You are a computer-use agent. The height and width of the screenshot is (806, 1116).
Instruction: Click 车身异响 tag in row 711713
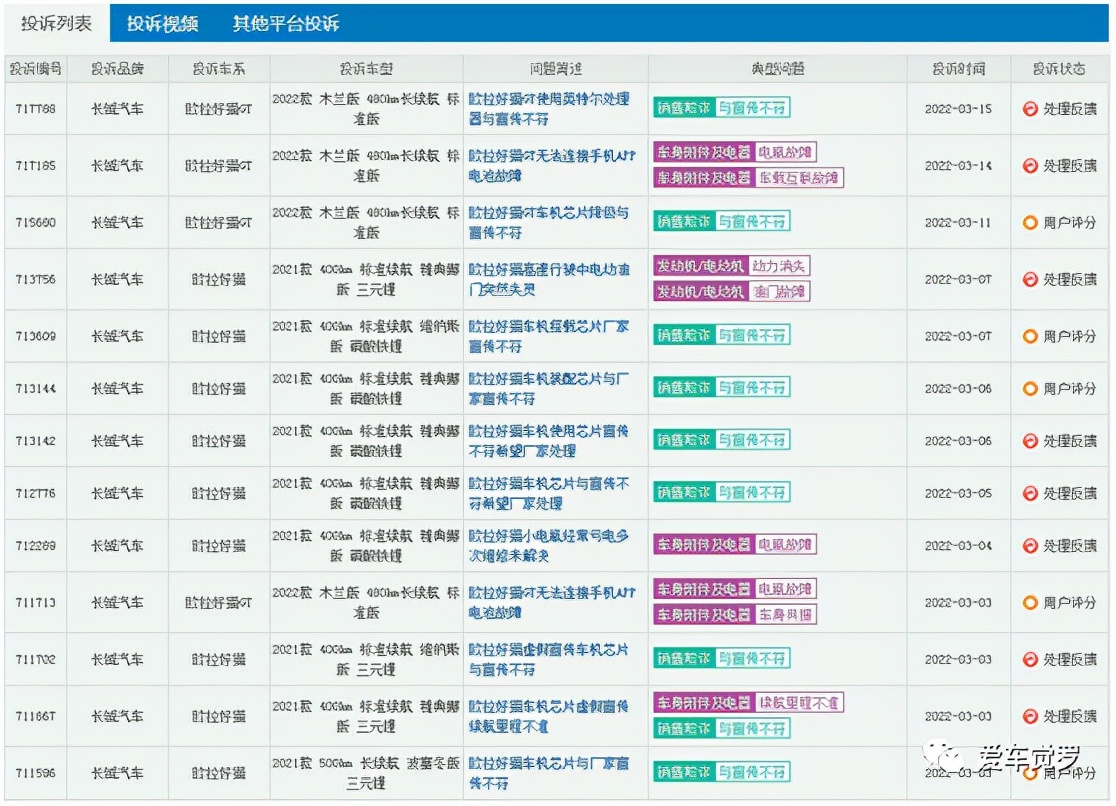click(x=785, y=615)
